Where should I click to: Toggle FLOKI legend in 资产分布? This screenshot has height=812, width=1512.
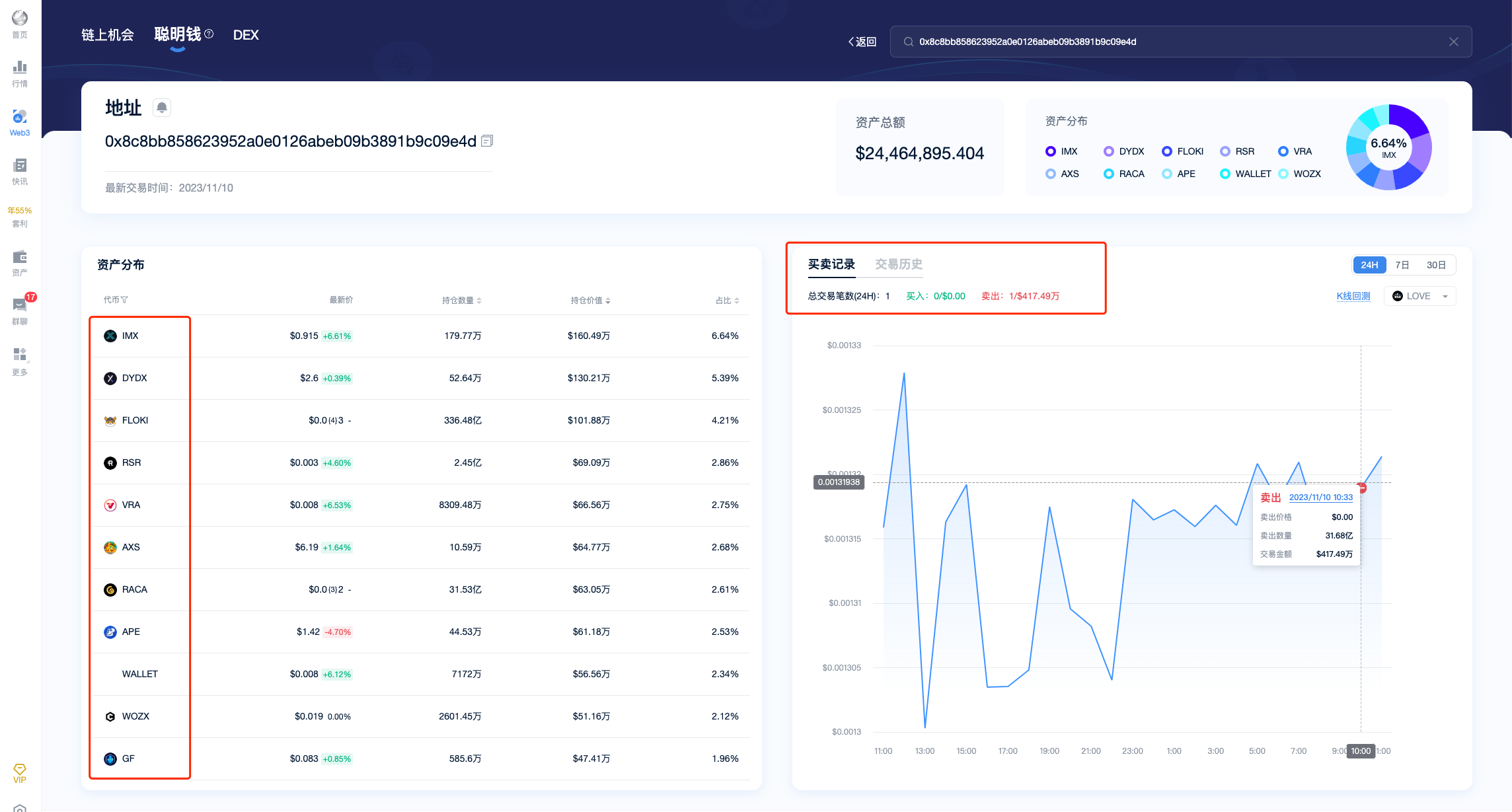(x=1183, y=151)
